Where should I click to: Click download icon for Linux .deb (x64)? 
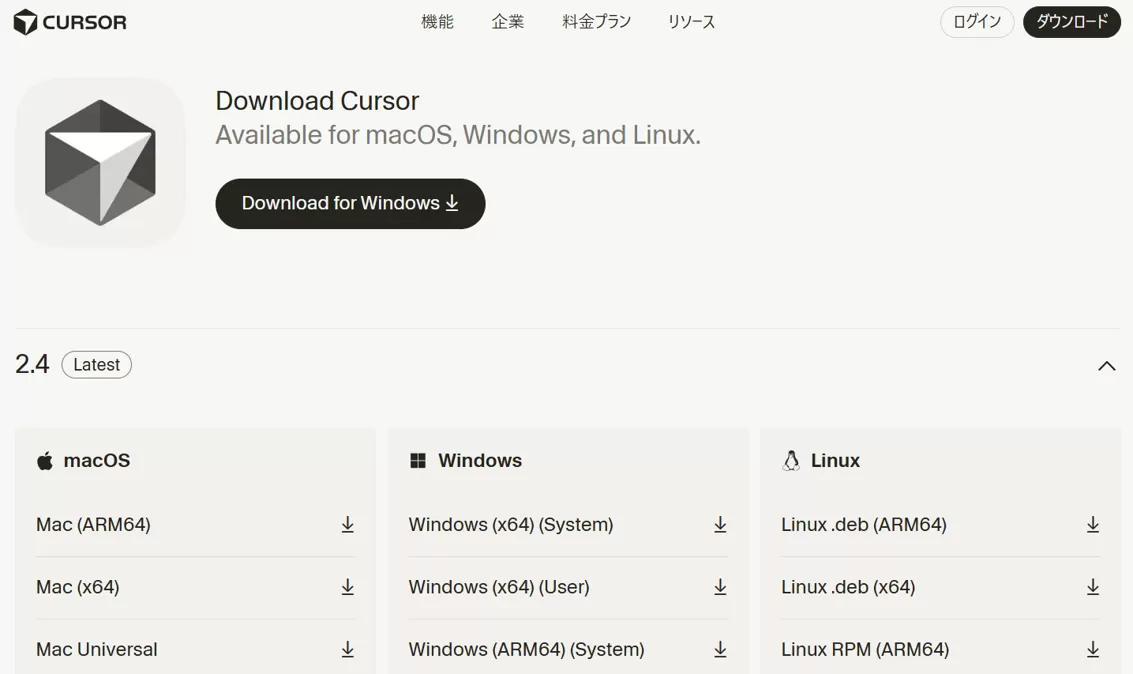click(x=1093, y=587)
